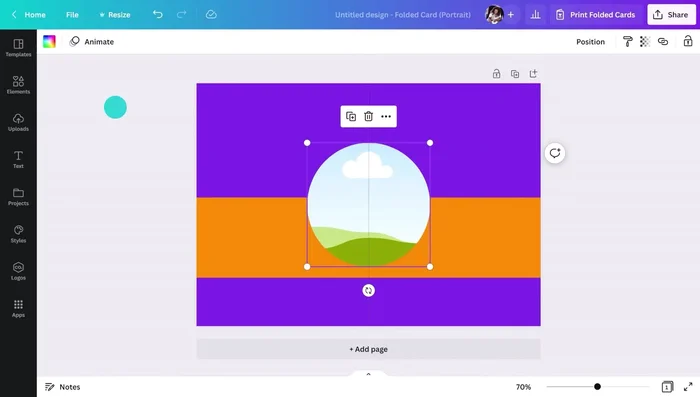Screen dimensions: 700x397
Task: Click the 70% zoom level
Action: point(523,387)
